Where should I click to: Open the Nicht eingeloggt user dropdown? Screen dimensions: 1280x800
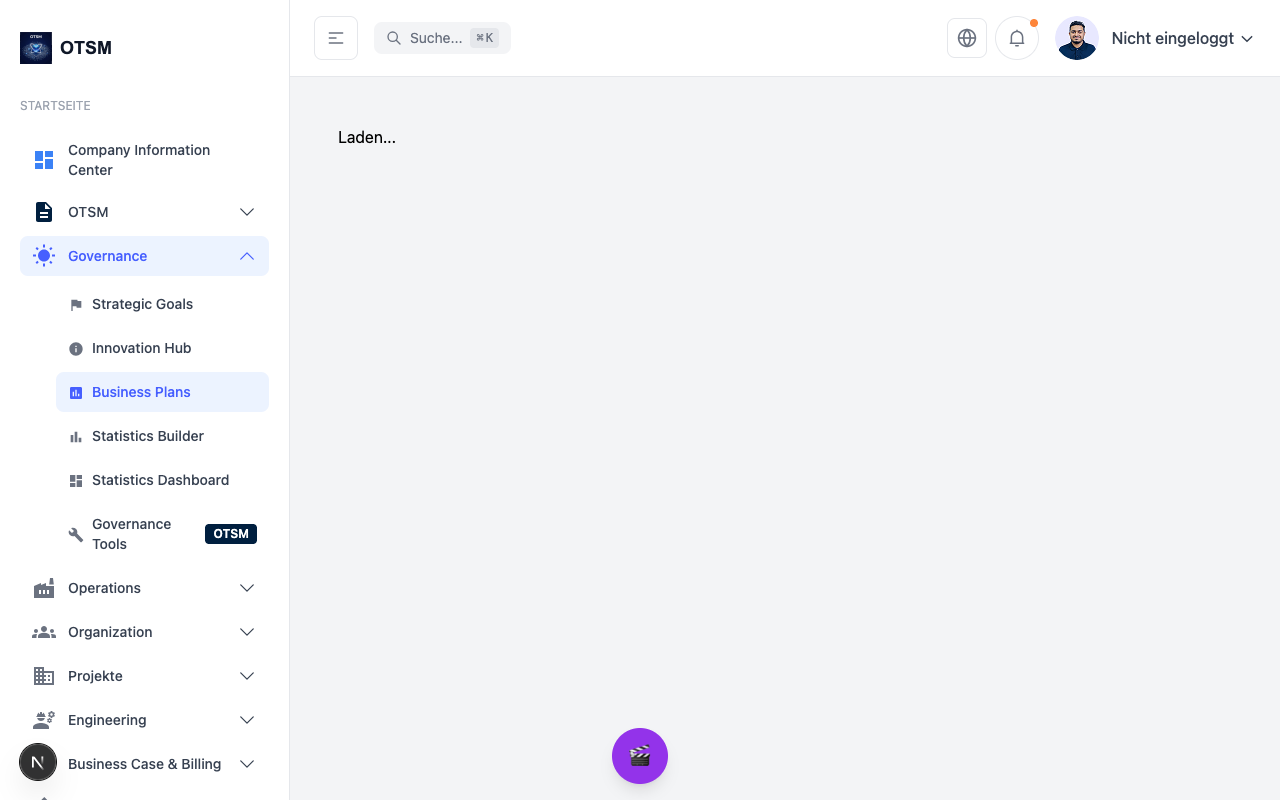pos(1182,38)
